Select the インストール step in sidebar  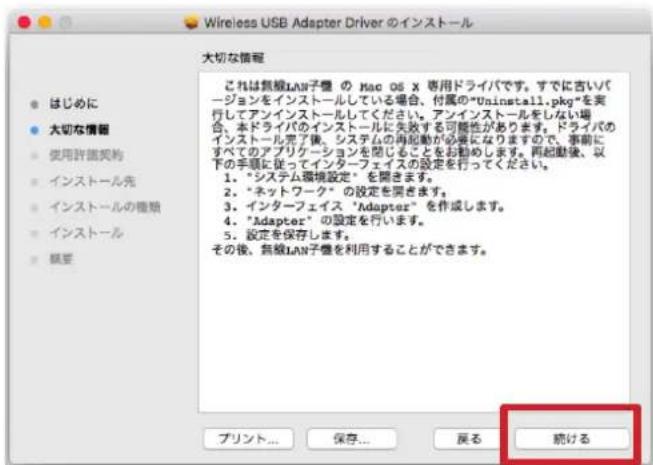tap(86, 233)
